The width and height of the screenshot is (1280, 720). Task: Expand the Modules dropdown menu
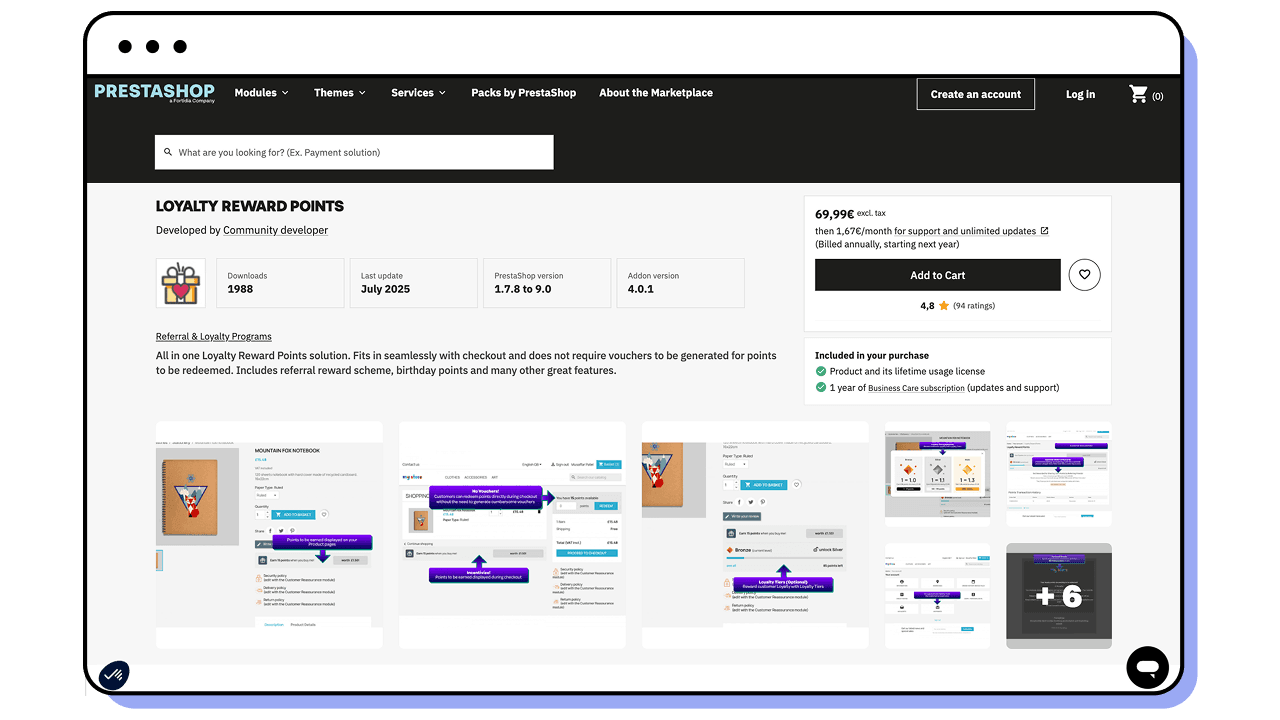pos(261,93)
